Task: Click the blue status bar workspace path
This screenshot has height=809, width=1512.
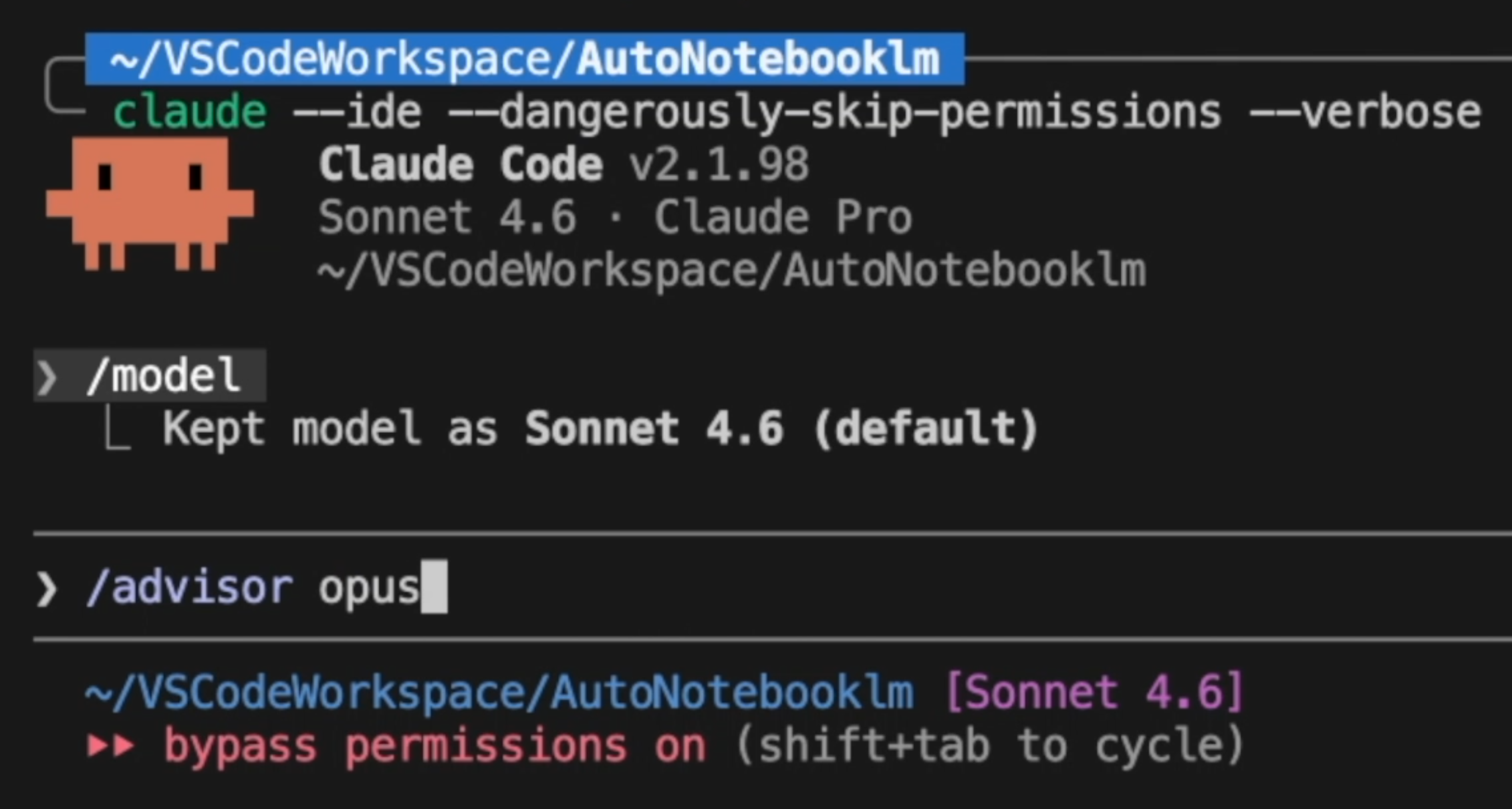Action: (499, 693)
